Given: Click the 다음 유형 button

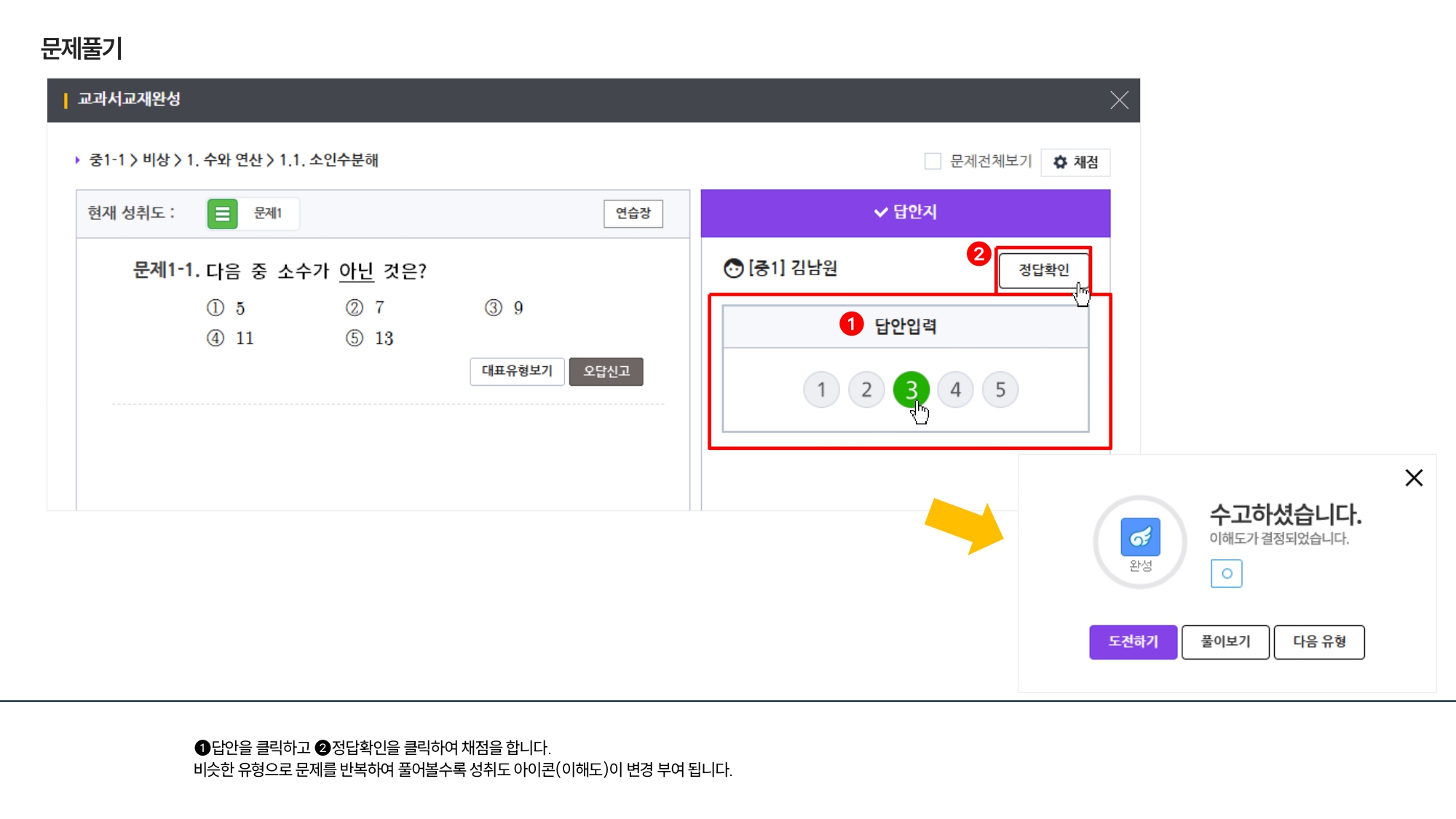Looking at the screenshot, I should 1319,642.
